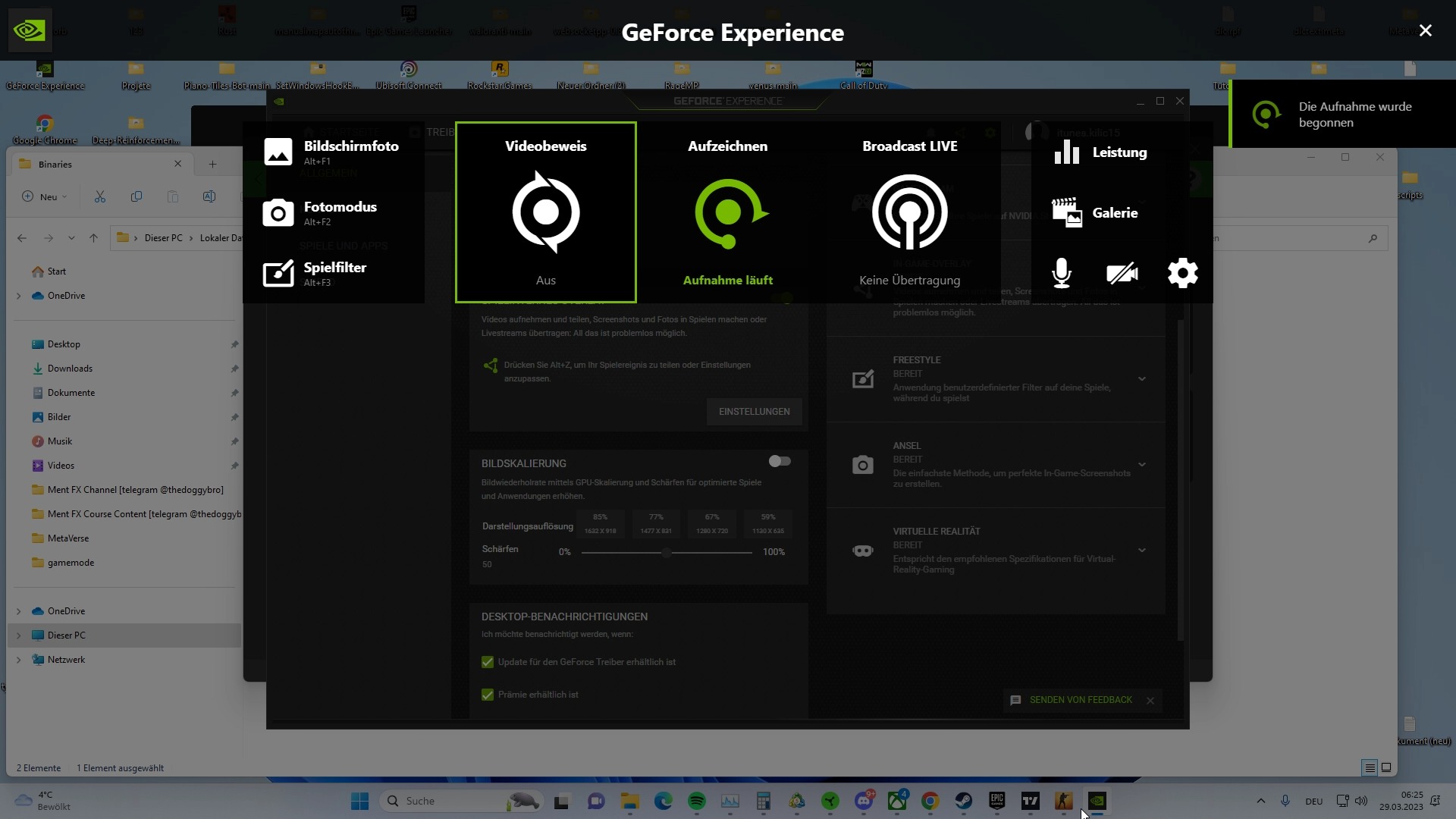Click the Aufzeichnen recording icon
Viewport: 1456px width, 819px height.
tap(728, 212)
